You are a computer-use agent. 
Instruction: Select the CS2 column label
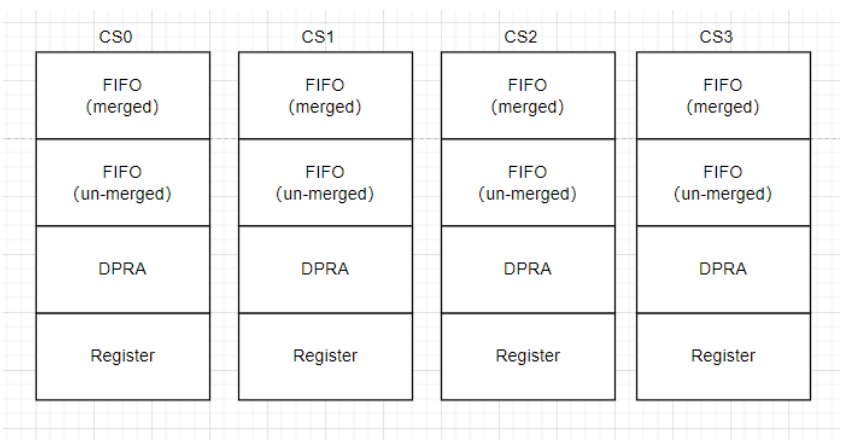[521, 37]
